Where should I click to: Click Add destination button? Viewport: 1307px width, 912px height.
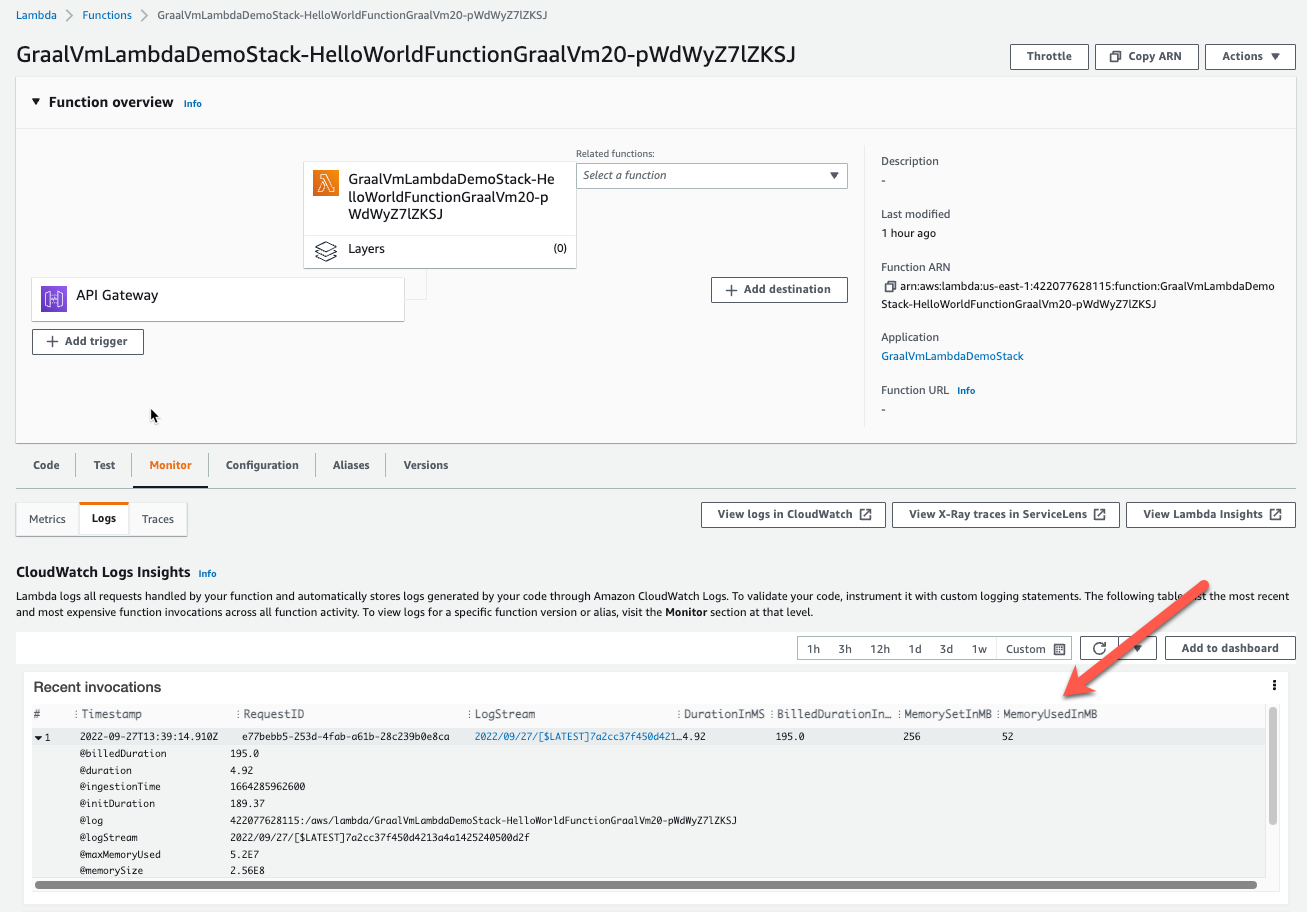(779, 289)
